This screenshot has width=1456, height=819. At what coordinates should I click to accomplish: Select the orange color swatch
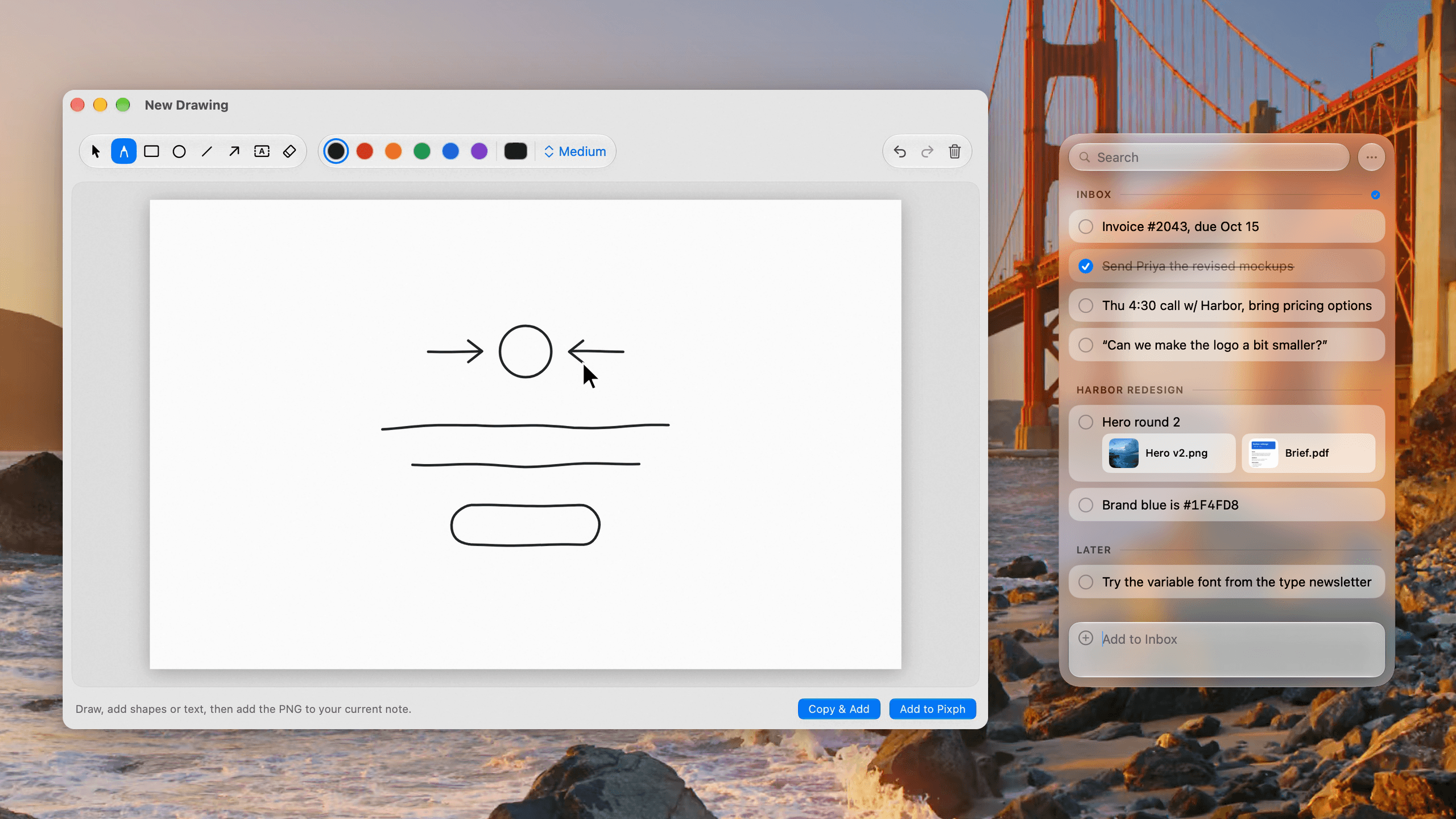(x=393, y=151)
